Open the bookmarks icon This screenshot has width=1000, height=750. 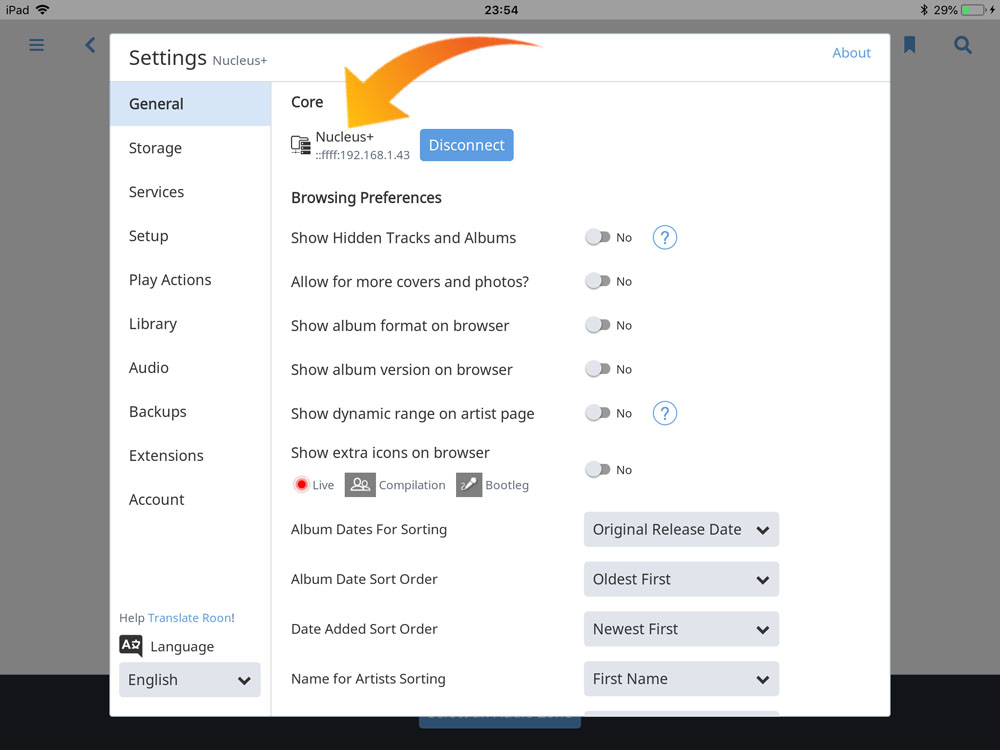point(909,45)
